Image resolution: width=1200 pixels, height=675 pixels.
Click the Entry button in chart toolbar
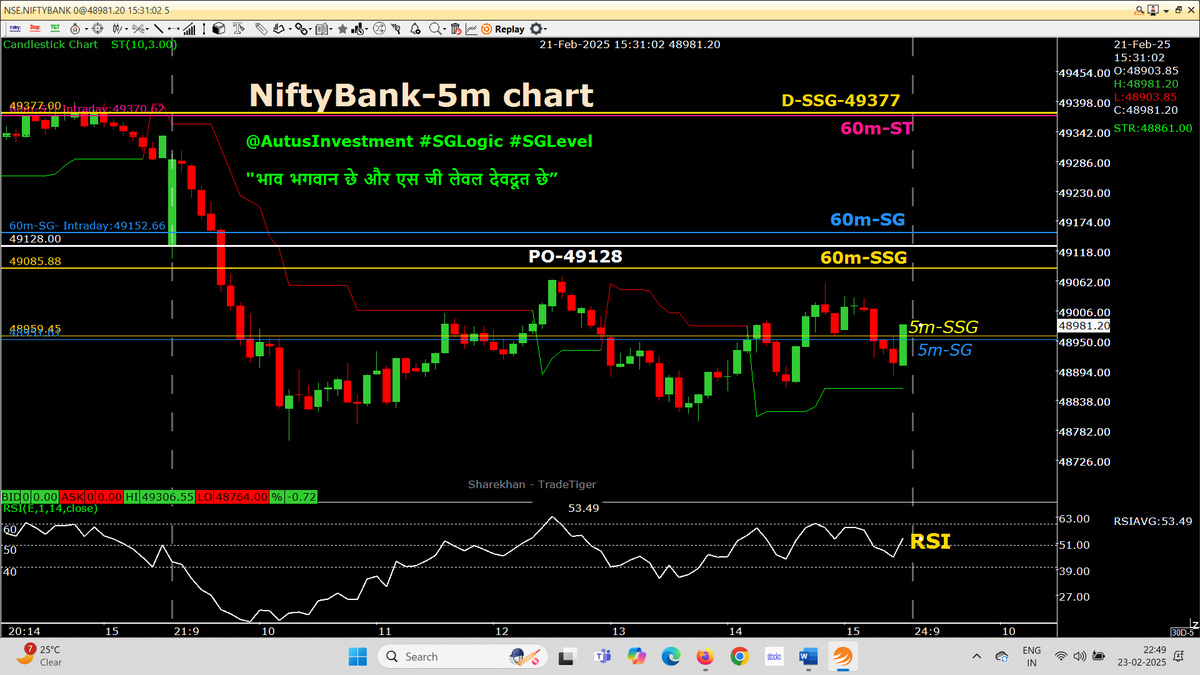tap(14, 29)
